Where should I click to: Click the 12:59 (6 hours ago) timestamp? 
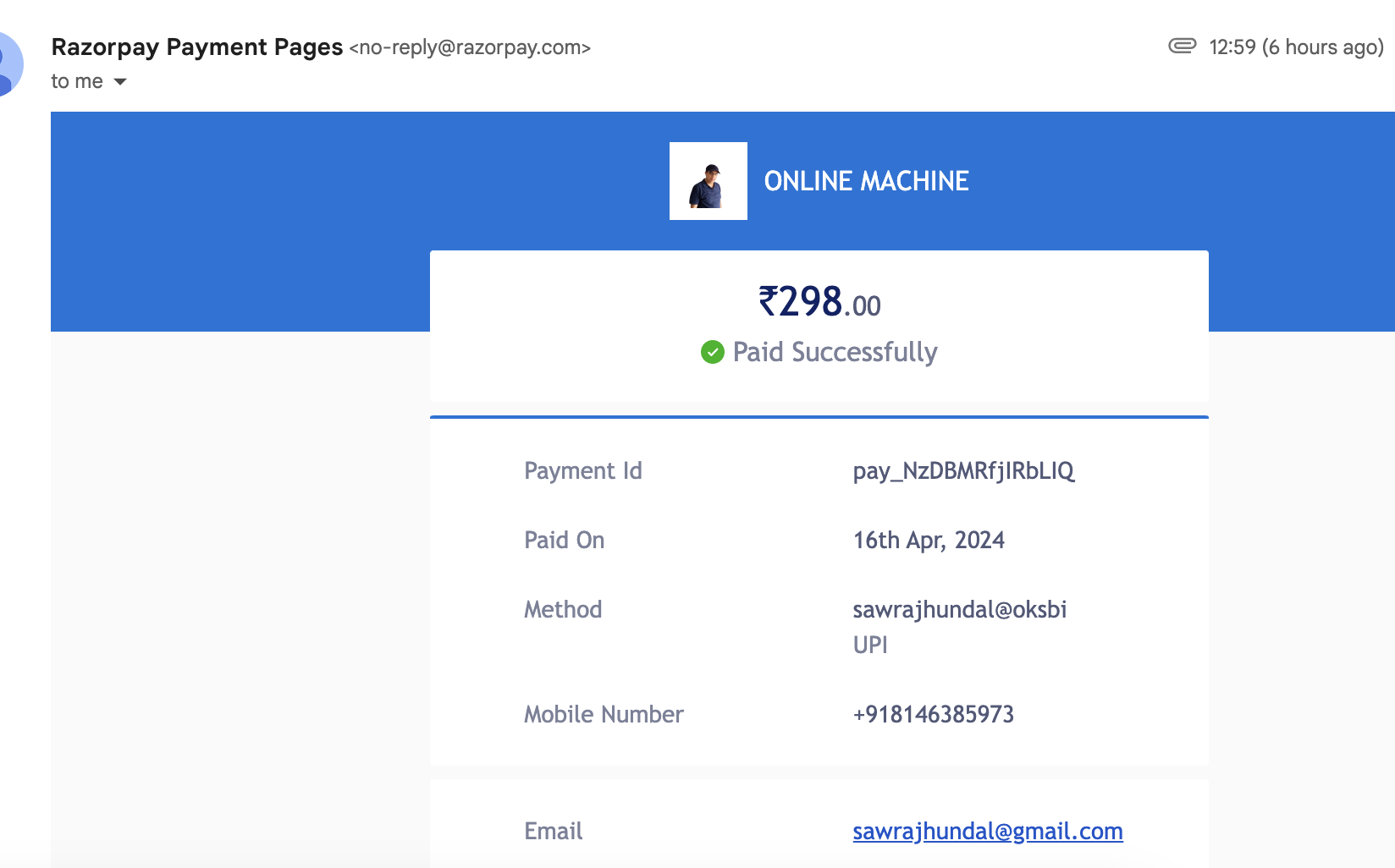pos(1296,47)
